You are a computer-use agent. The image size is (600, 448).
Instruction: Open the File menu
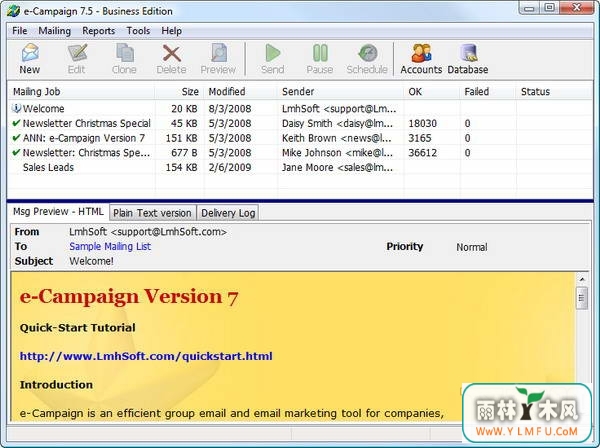[x=20, y=31]
